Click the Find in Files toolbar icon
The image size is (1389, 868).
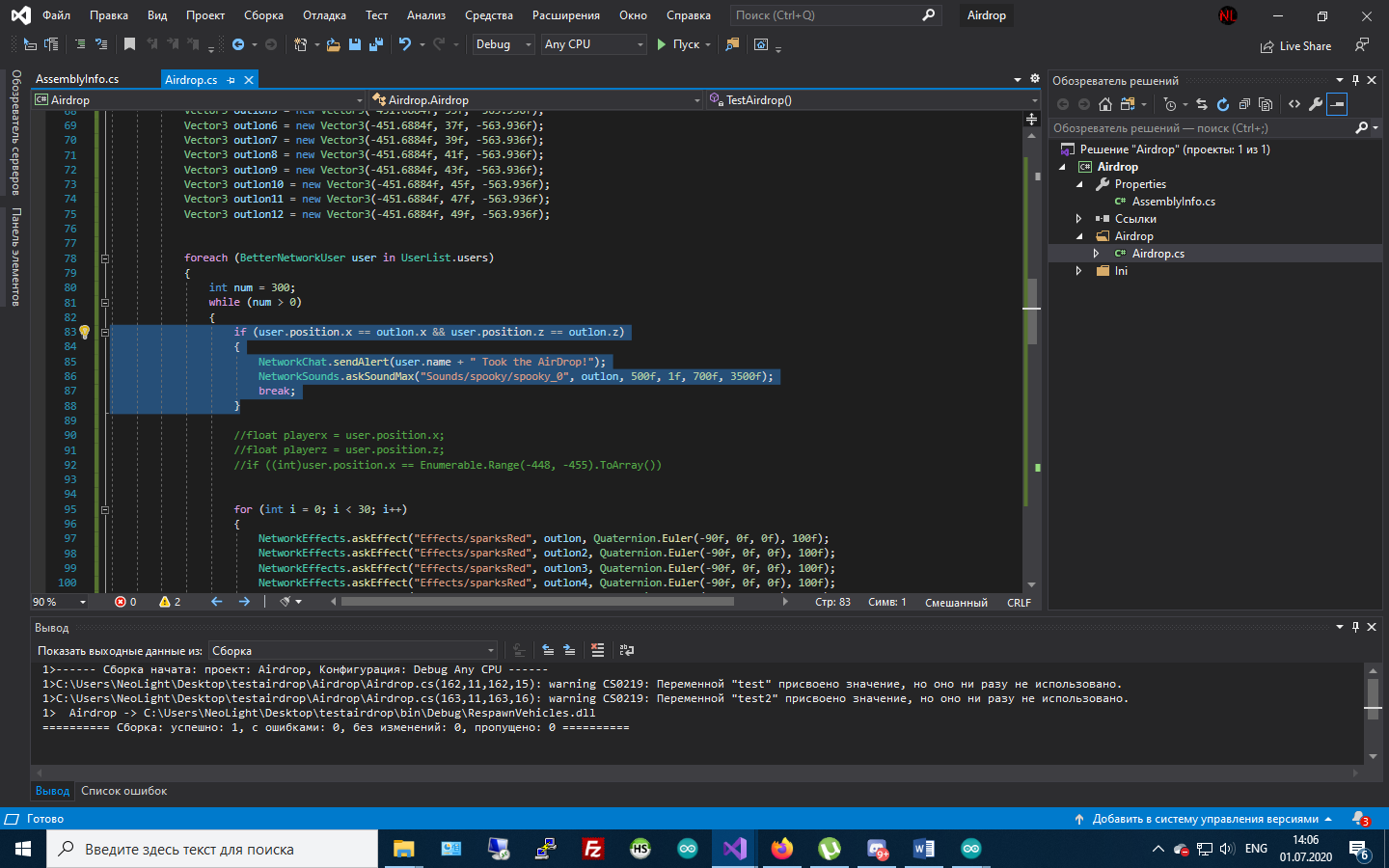pyautogui.click(x=732, y=44)
